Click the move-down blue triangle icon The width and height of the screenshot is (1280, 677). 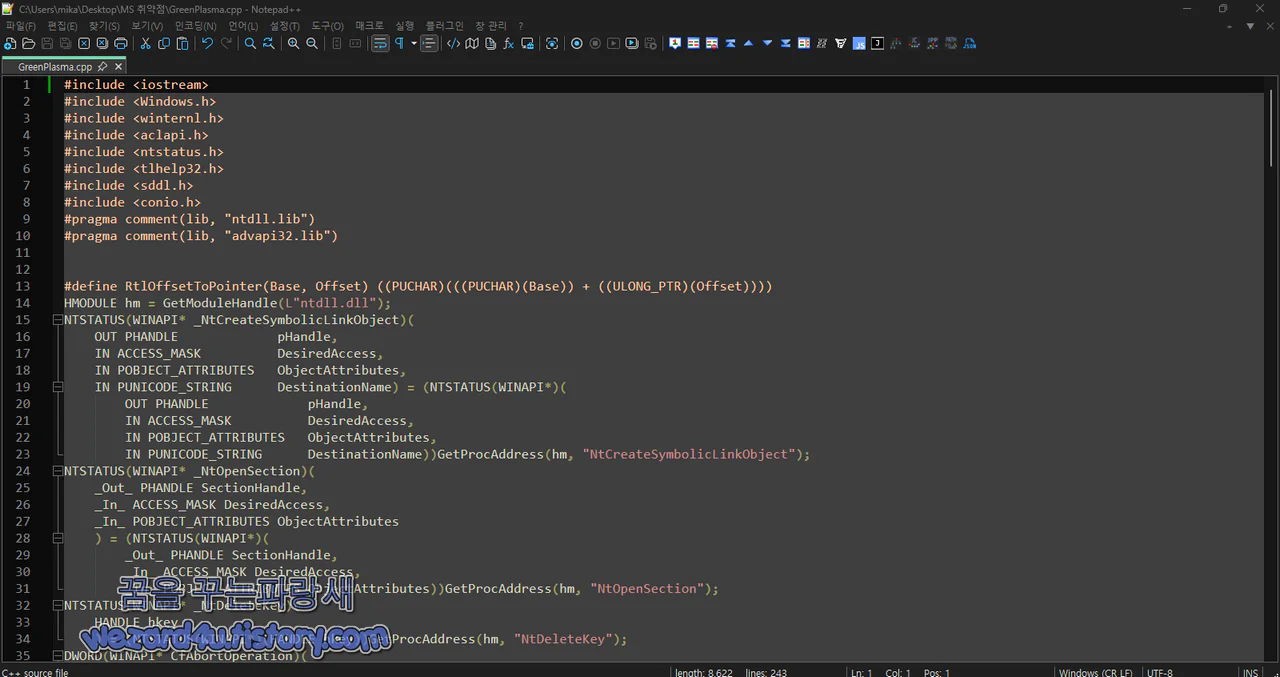pos(767,44)
